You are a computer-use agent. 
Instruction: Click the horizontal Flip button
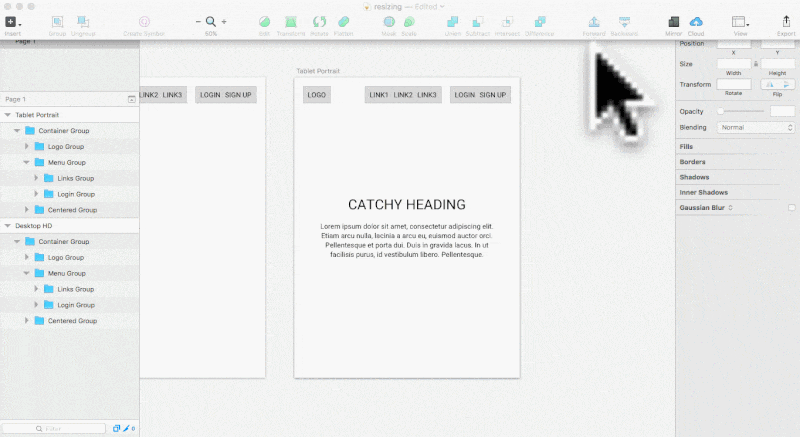pyautogui.click(x=769, y=84)
